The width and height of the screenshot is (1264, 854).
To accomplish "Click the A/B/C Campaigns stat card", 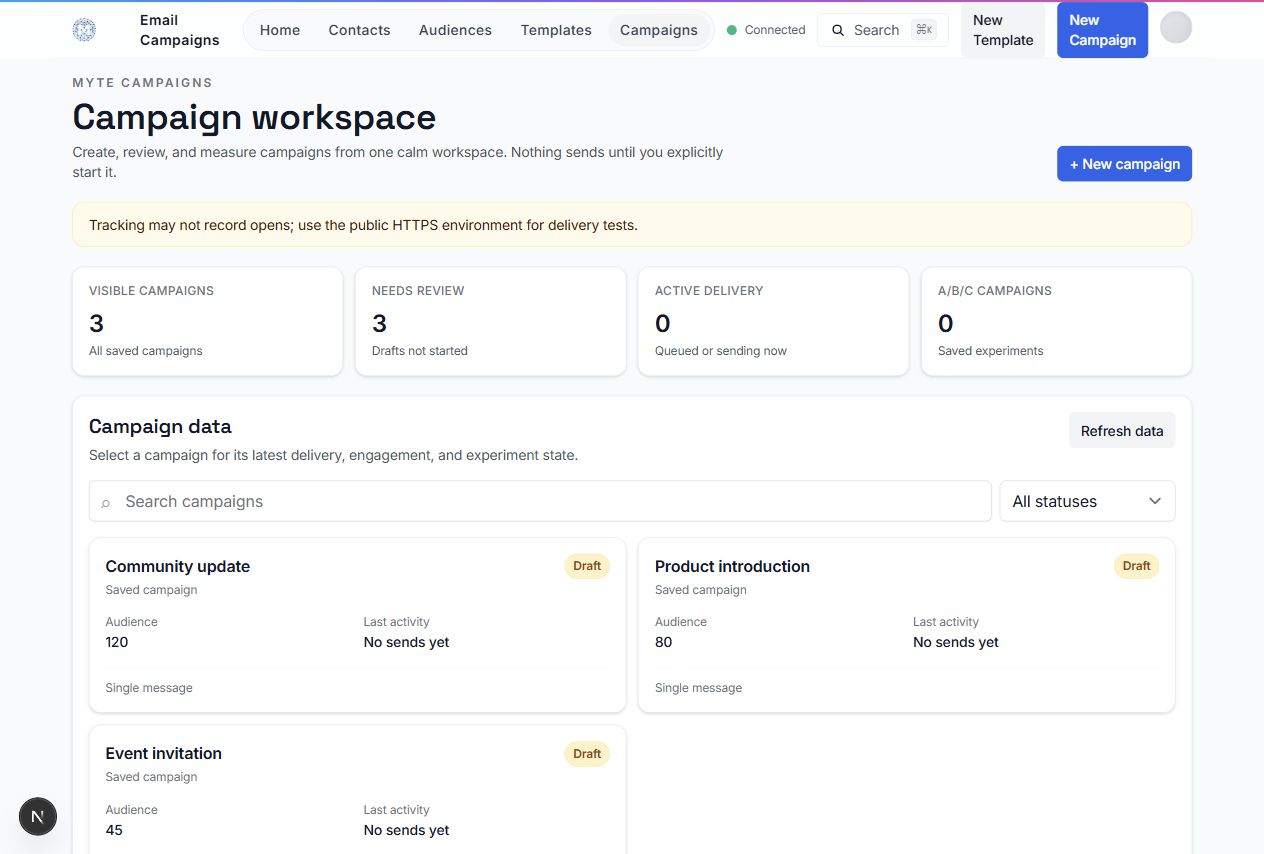I will 1056,321.
